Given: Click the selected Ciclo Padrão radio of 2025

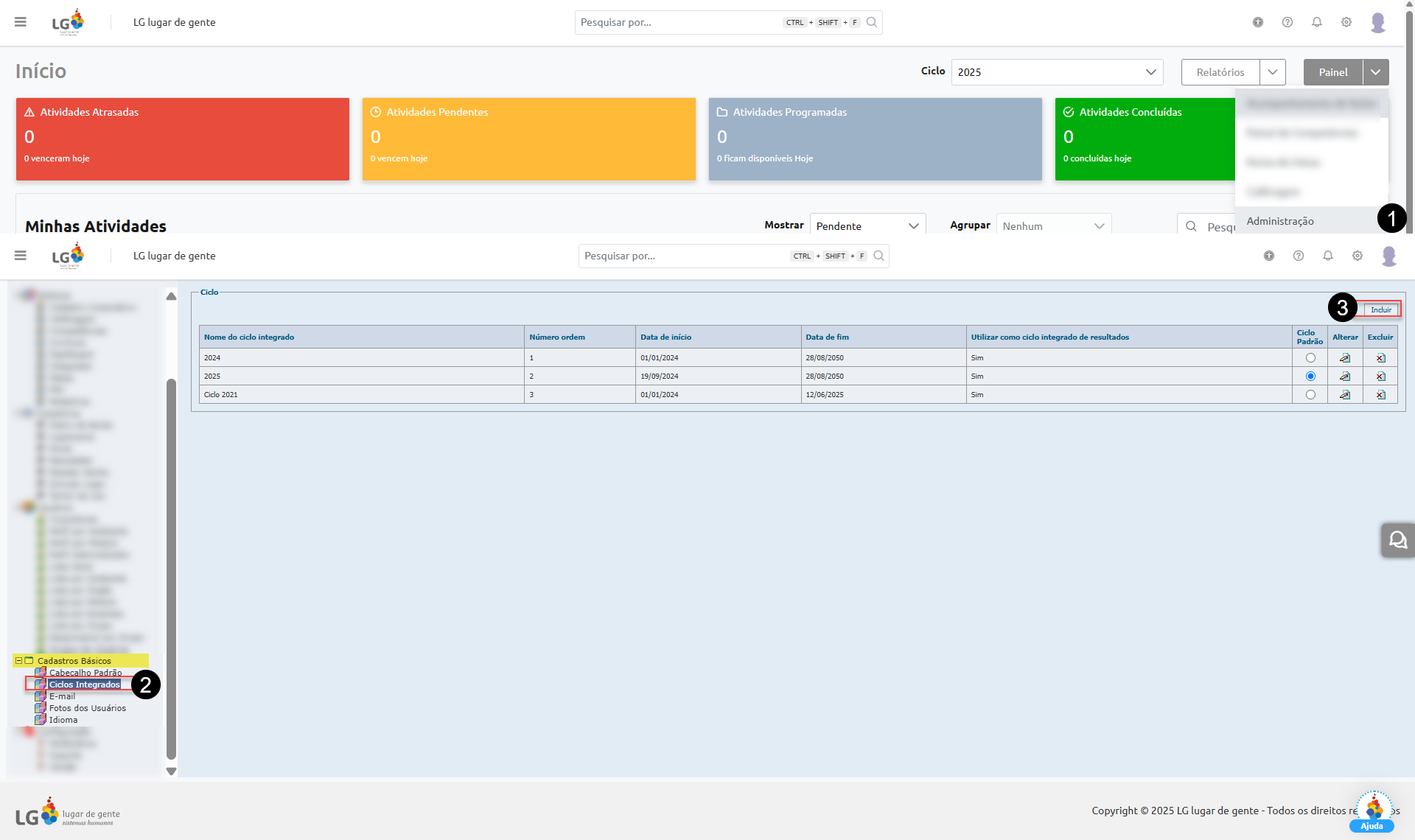Looking at the screenshot, I should 1310,376.
